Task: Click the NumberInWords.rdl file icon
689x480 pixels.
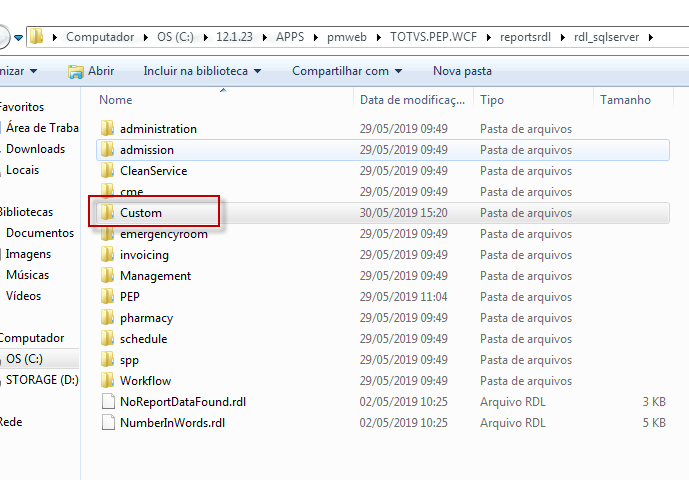Action: click(x=108, y=422)
